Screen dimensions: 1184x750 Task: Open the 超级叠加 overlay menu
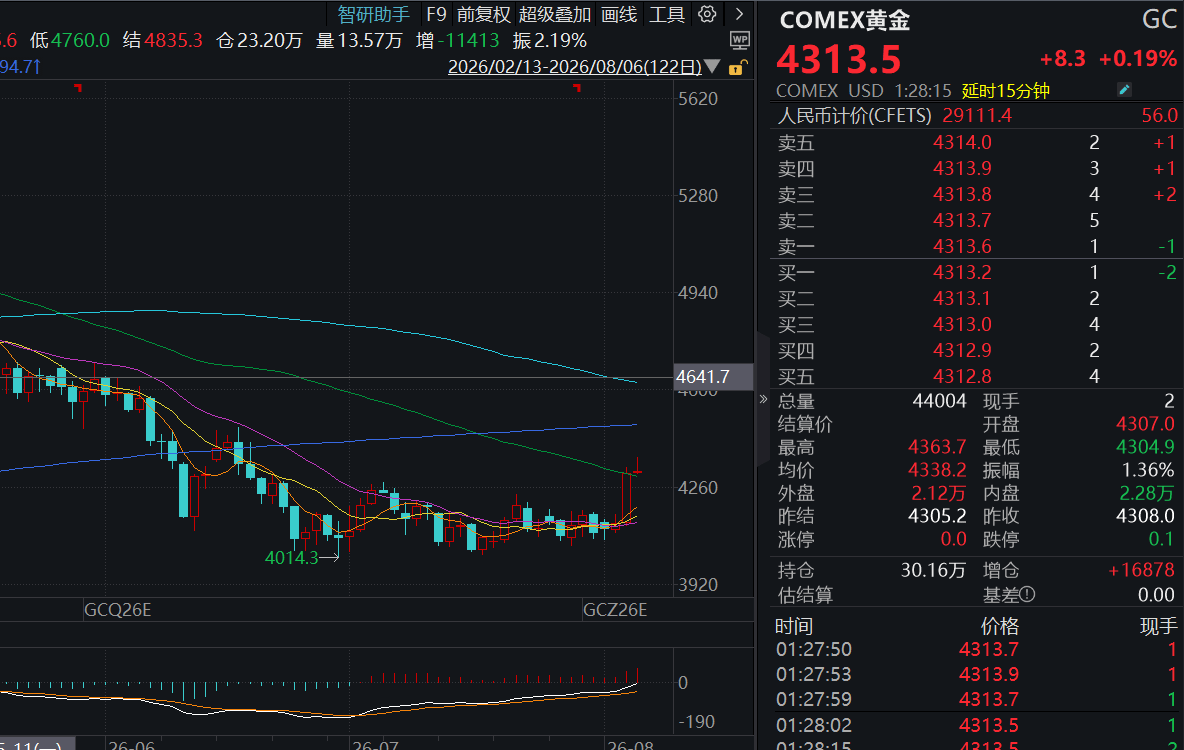[554, 14]
